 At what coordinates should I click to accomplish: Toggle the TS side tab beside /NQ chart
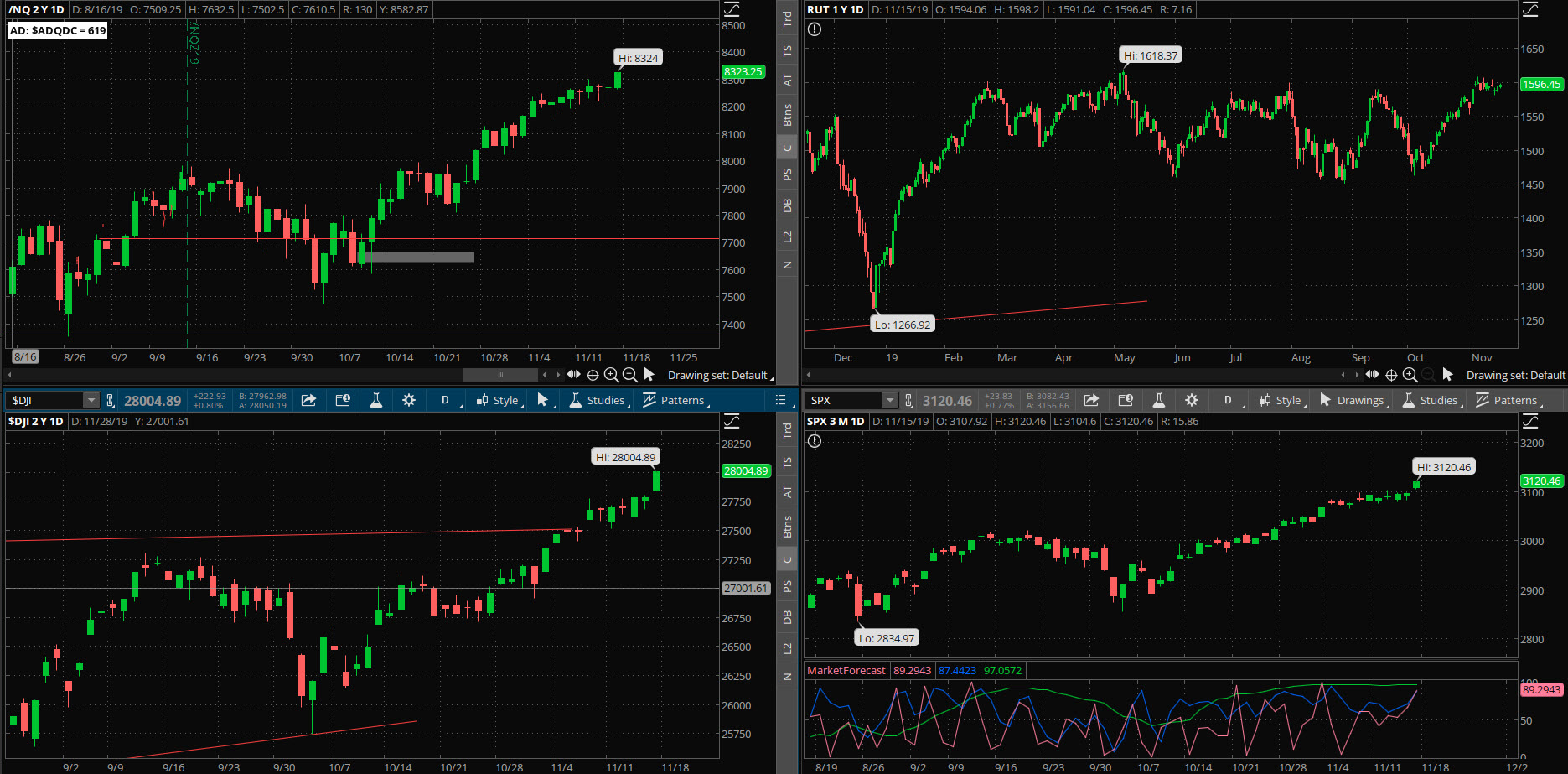point(787,50)
